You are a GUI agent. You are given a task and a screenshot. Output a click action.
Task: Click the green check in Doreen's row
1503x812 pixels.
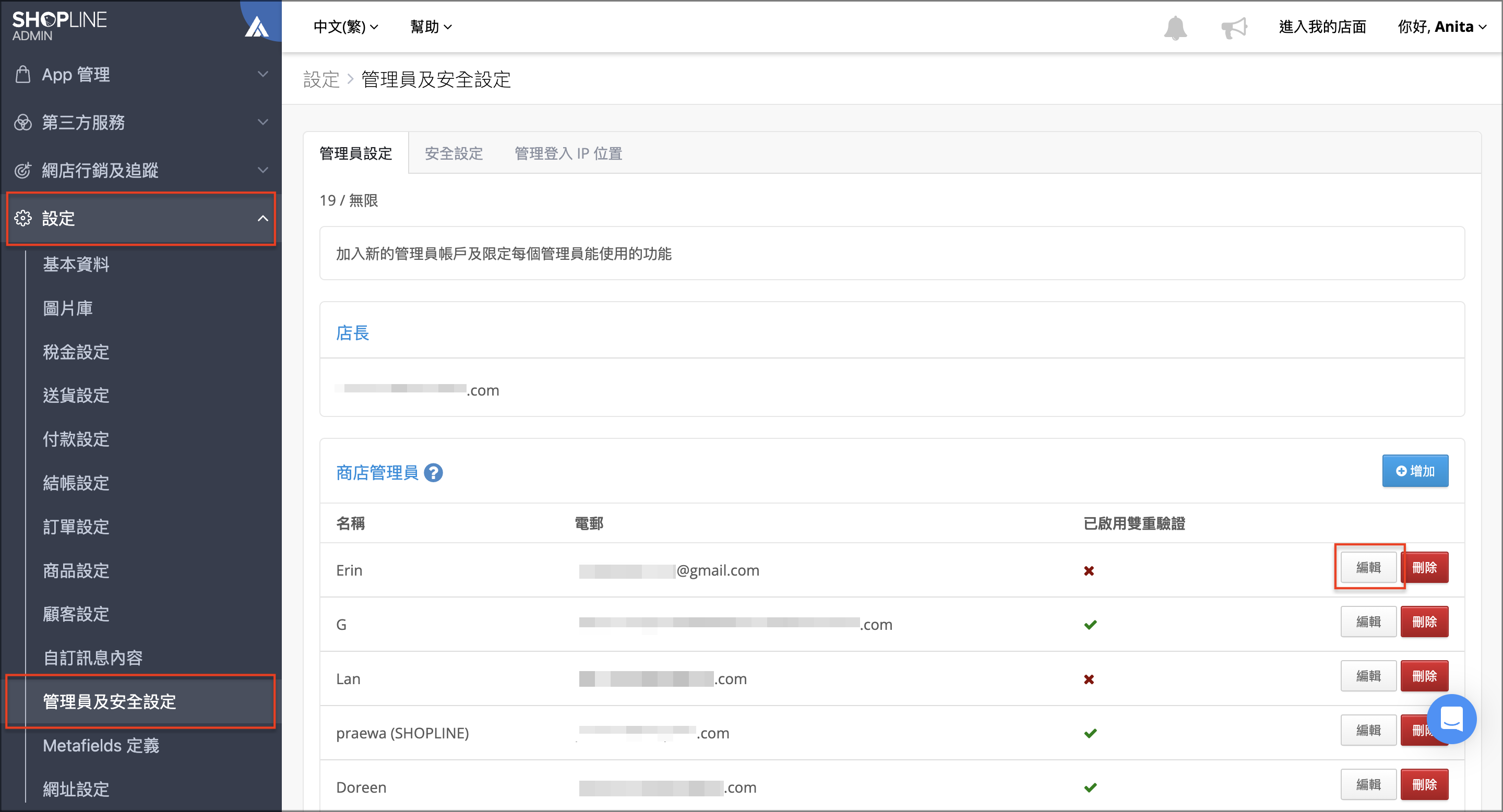[1090, 787]
